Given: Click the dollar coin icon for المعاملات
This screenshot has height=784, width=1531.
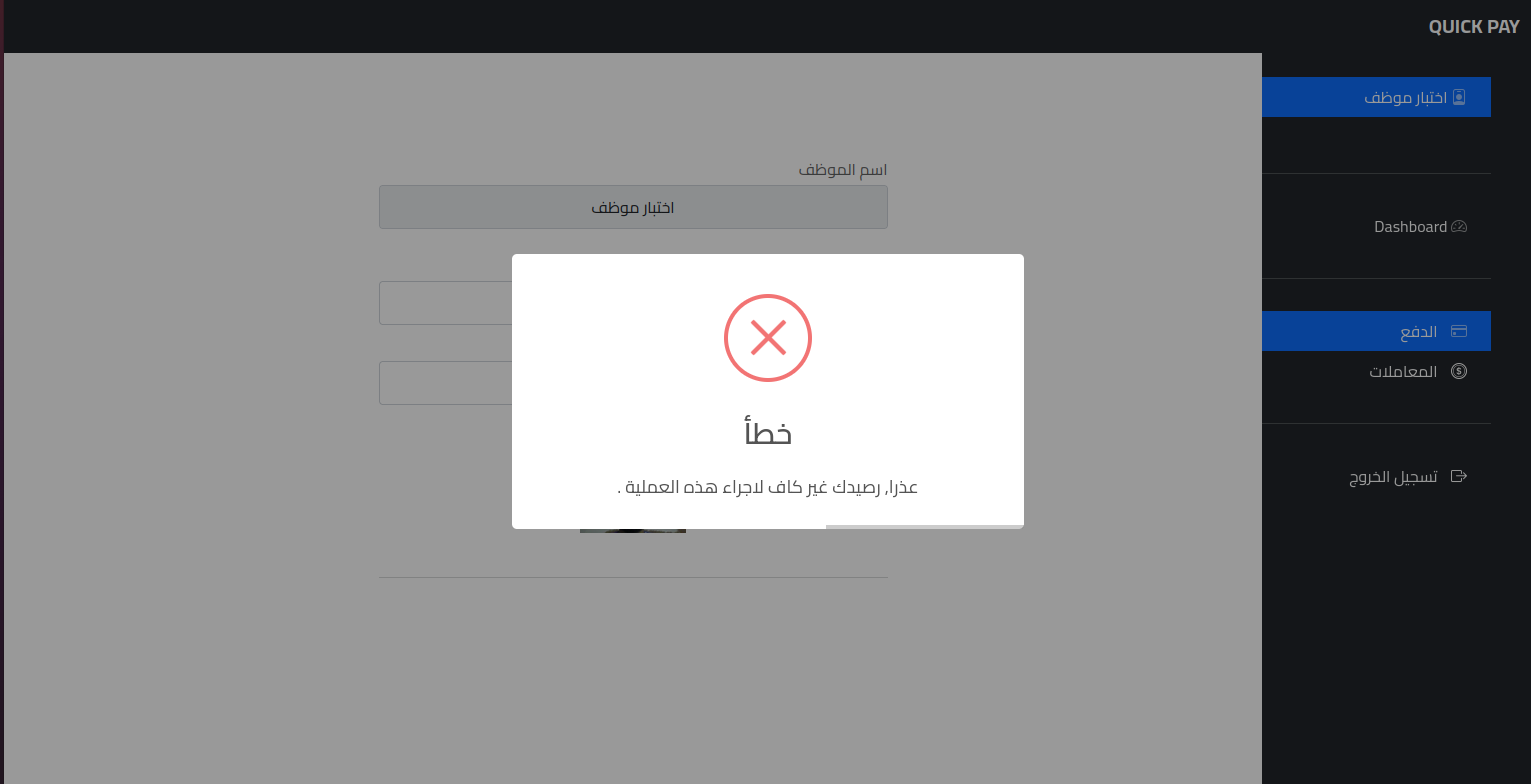Looking at the screenshot, I should (x=1459, y=371).
